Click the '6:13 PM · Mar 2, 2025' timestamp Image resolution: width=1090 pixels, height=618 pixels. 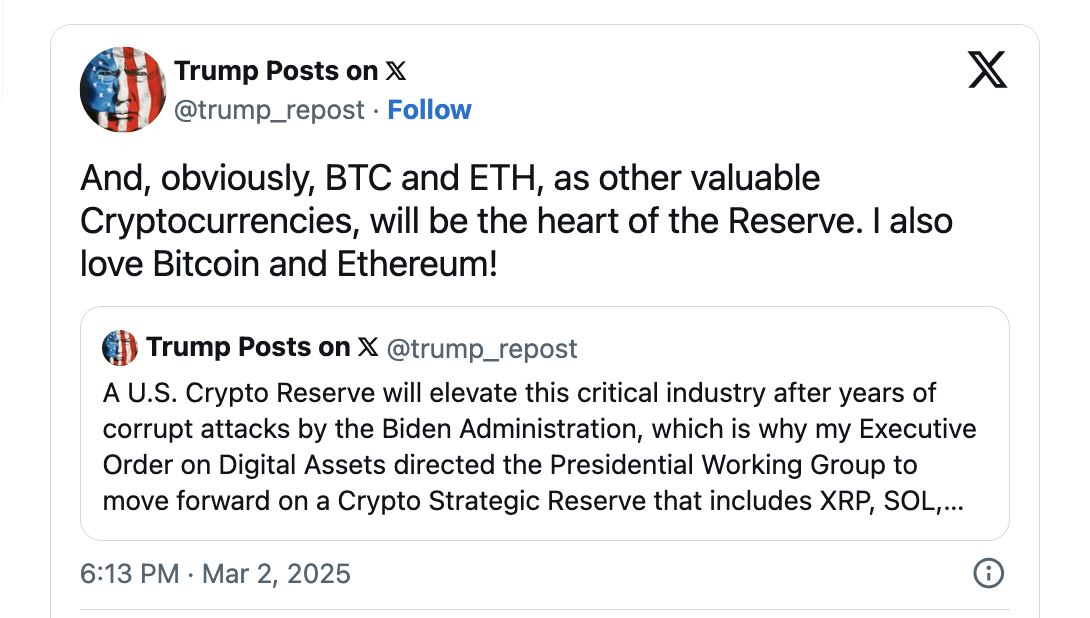[x=214, y=574]
